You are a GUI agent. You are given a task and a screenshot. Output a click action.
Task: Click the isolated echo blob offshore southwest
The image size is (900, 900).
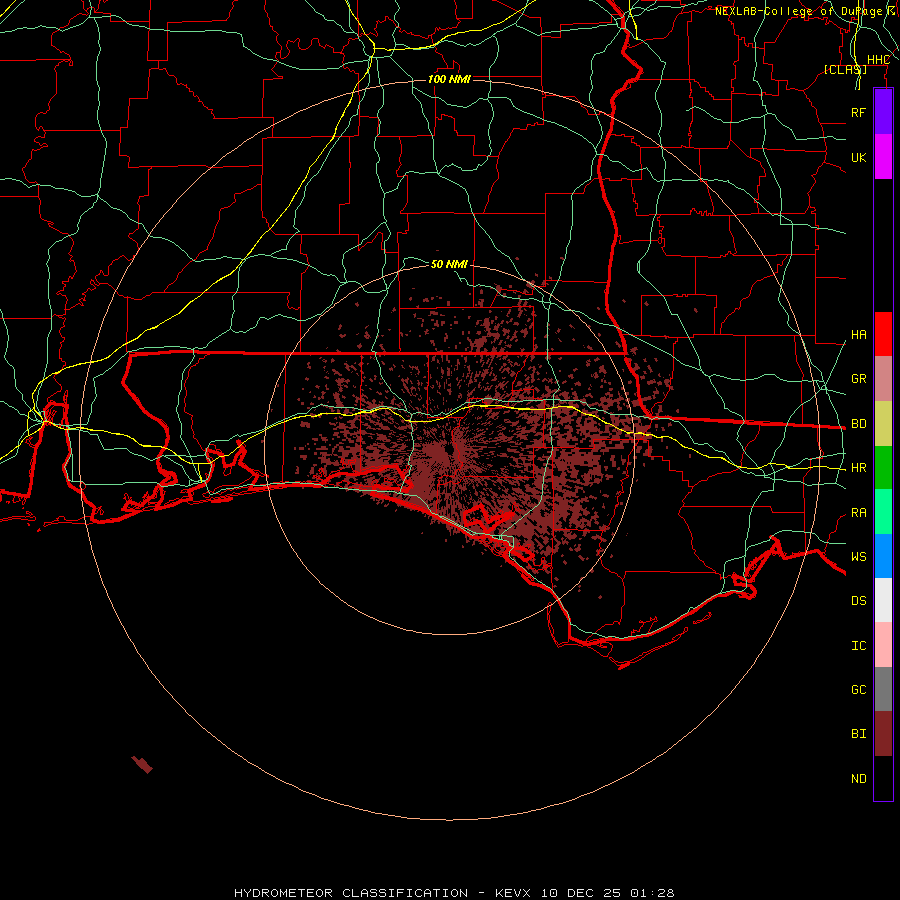142,765
